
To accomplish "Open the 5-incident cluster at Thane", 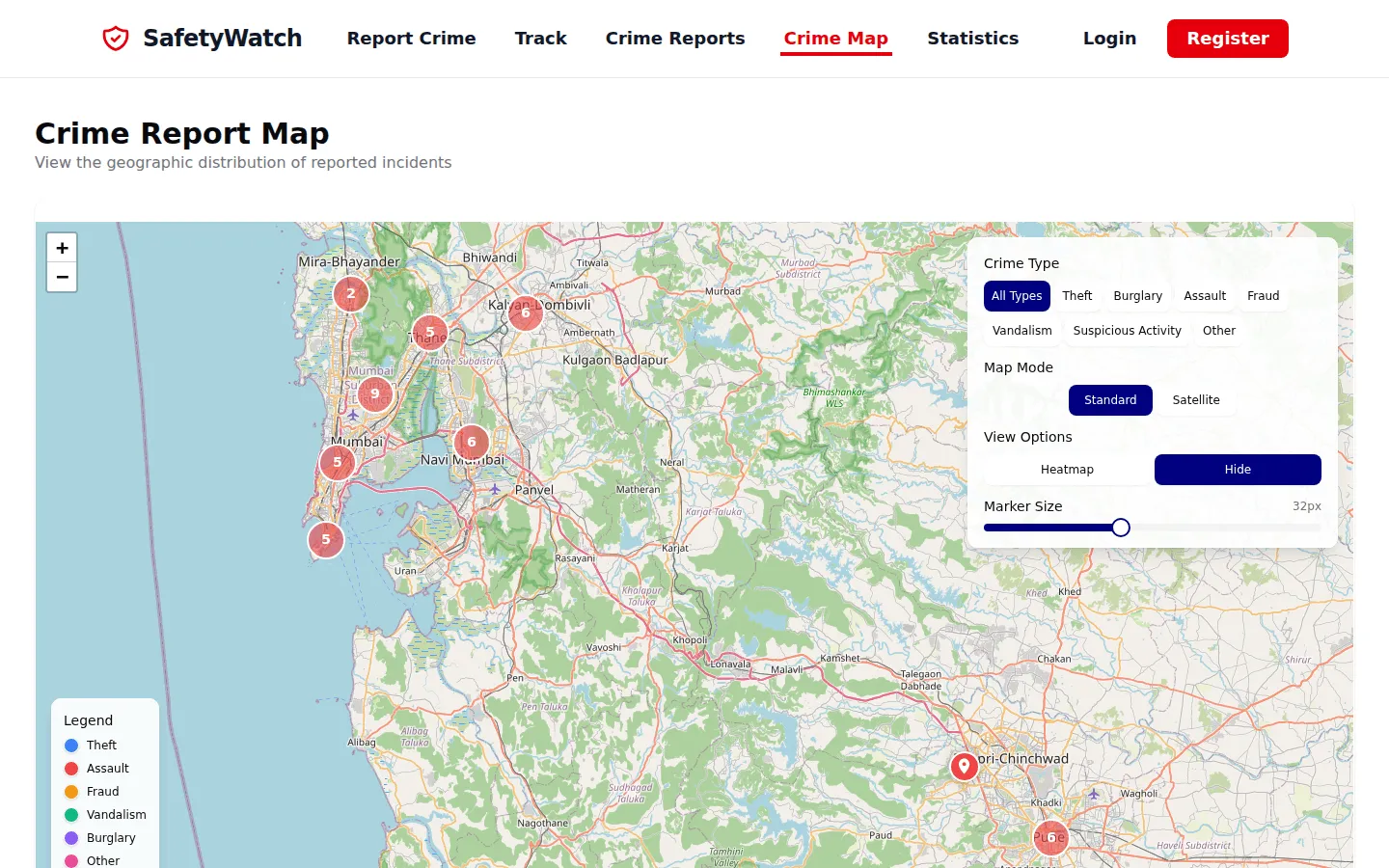I will click(430, 332).
